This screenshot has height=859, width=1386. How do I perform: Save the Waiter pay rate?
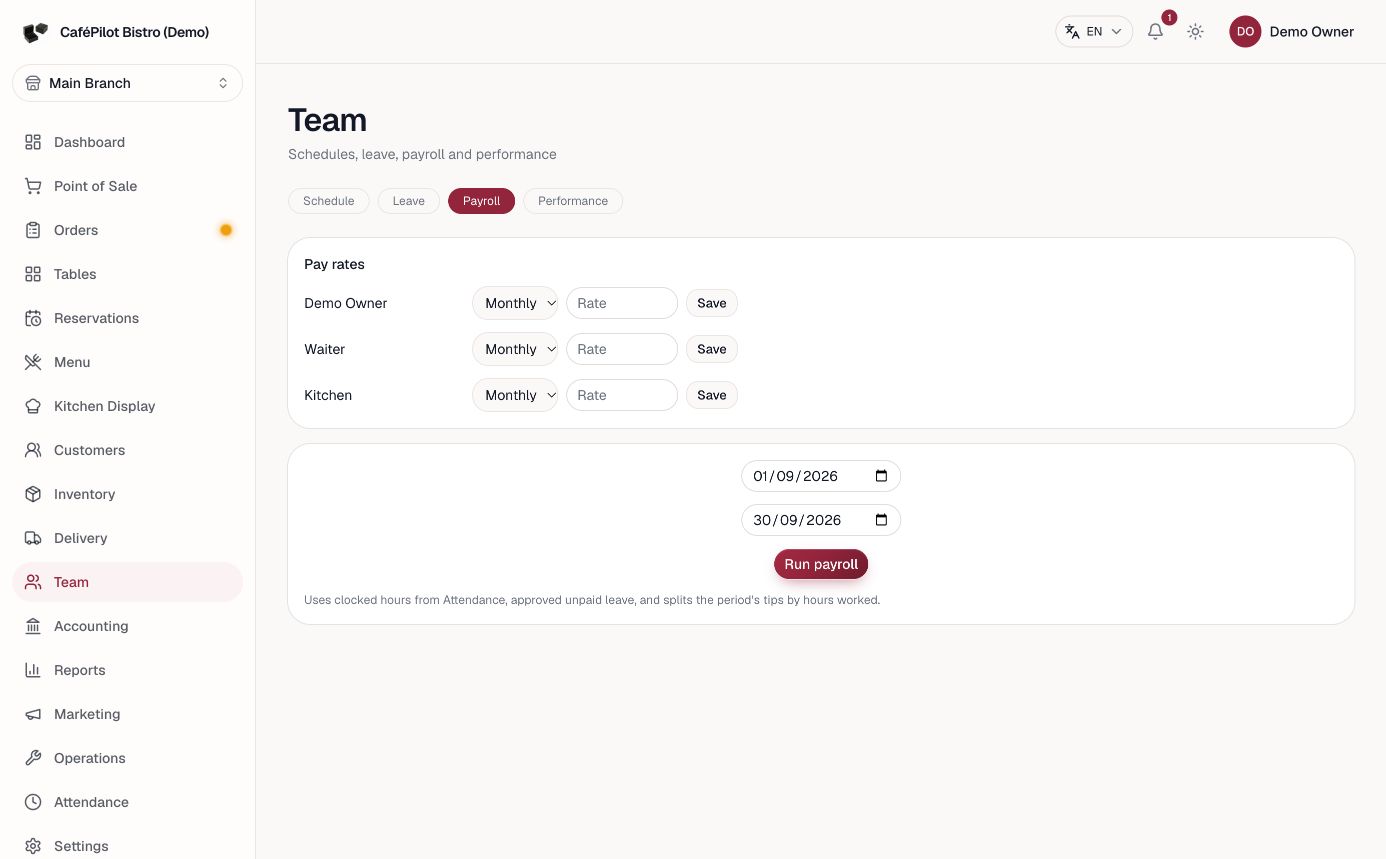712,349
